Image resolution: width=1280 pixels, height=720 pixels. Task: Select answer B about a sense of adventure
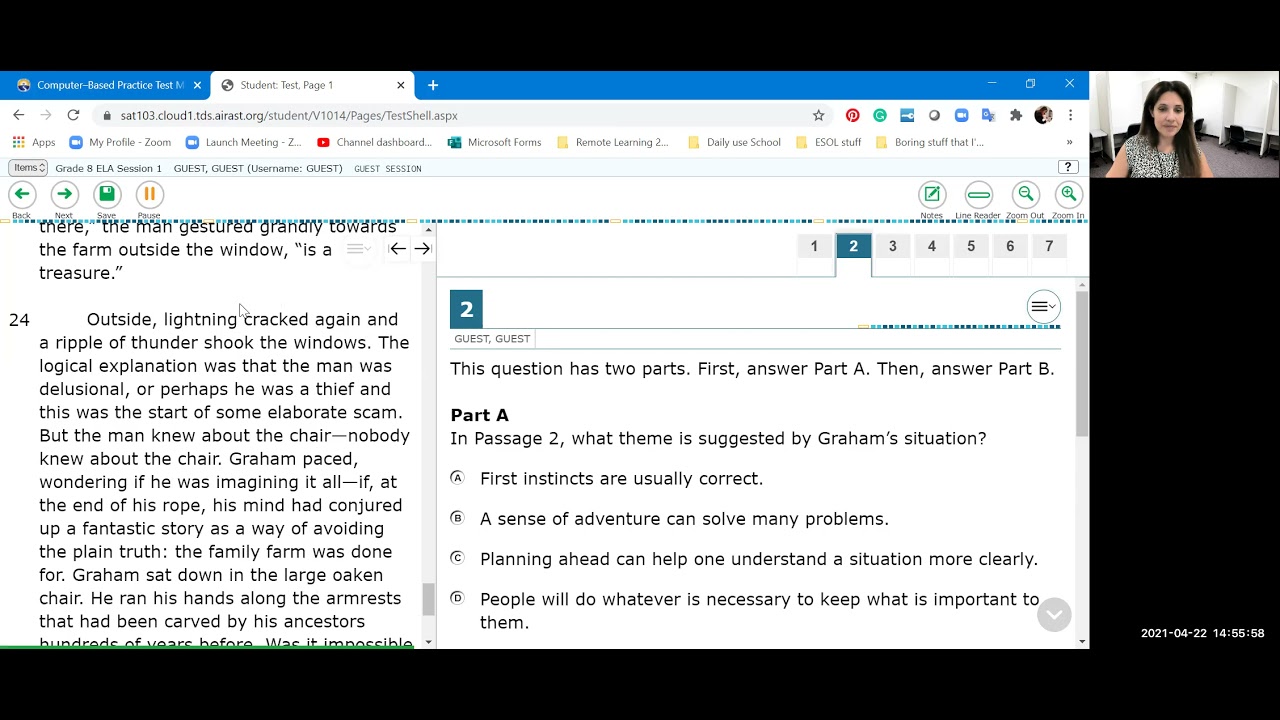[457, 518]
